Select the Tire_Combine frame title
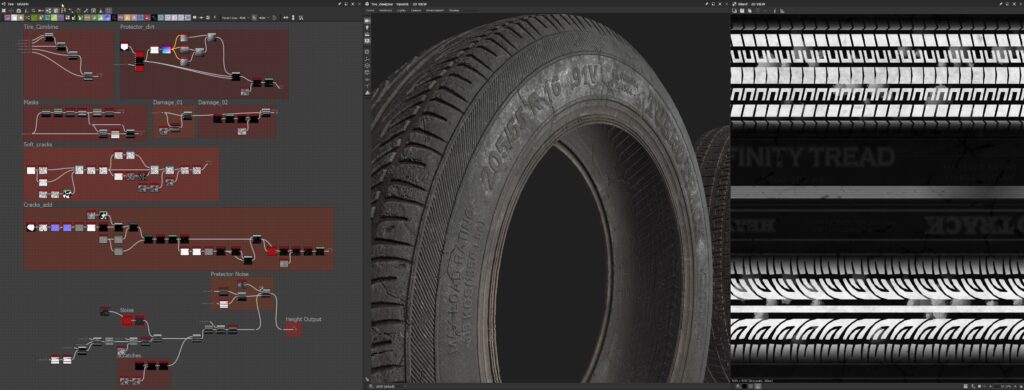 (x=41, y=27)
